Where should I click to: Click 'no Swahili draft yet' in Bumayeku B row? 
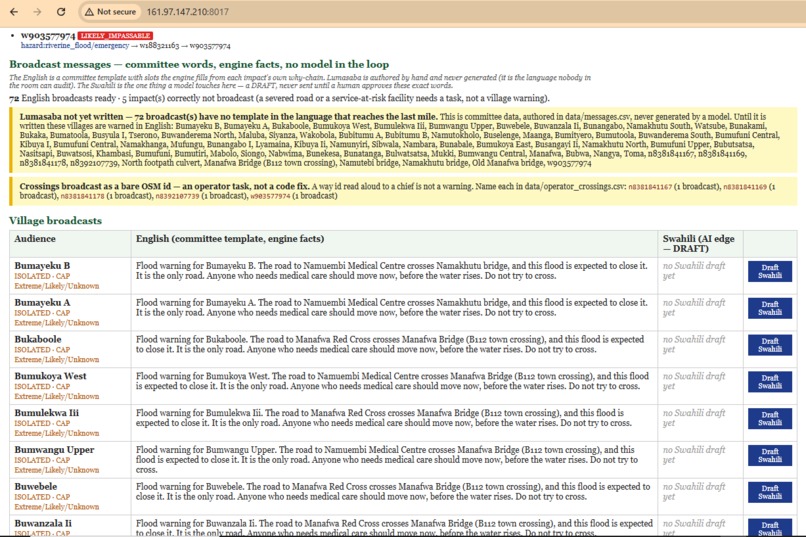pos(694,271)
